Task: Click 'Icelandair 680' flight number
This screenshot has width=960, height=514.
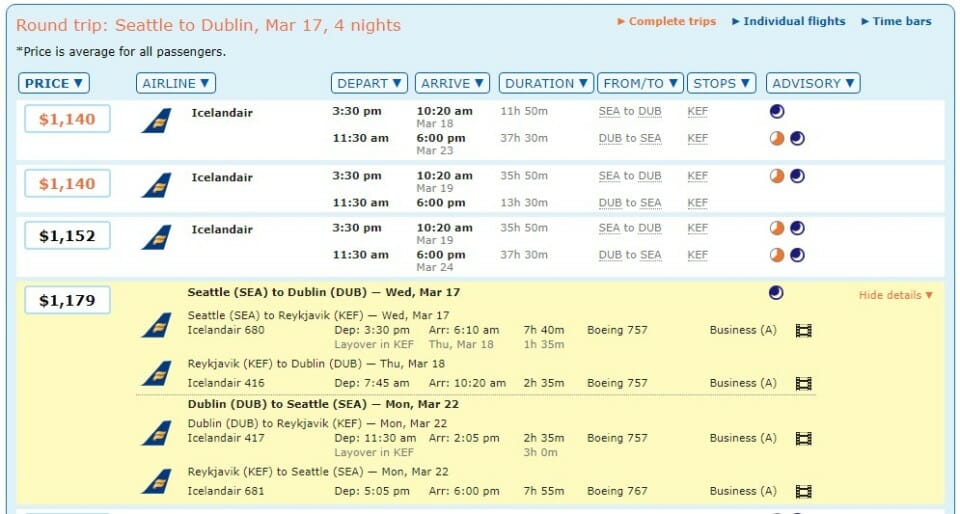Action: (x=226, y=330)
